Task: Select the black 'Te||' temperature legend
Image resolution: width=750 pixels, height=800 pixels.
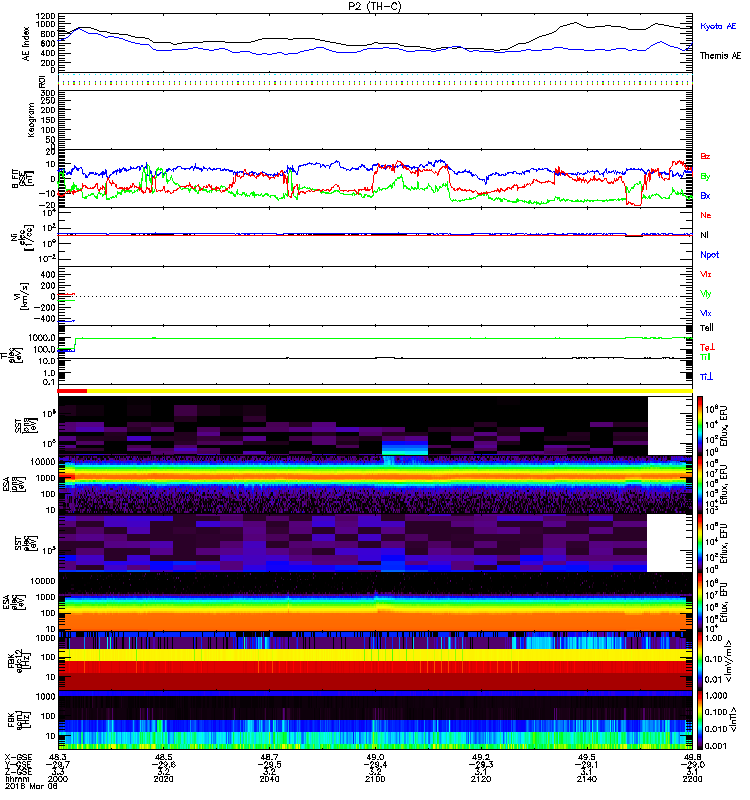Action: pos(707,328)
